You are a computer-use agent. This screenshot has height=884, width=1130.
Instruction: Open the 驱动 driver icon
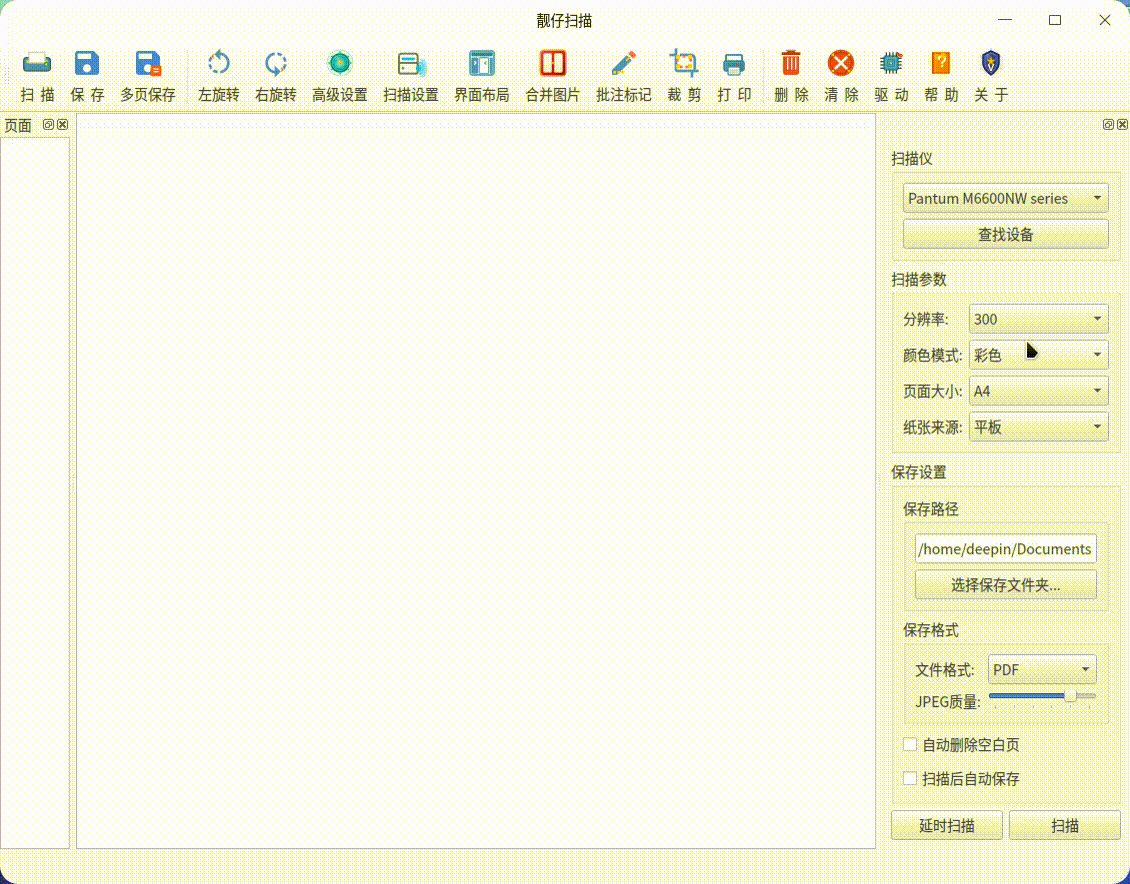point(891,63)
